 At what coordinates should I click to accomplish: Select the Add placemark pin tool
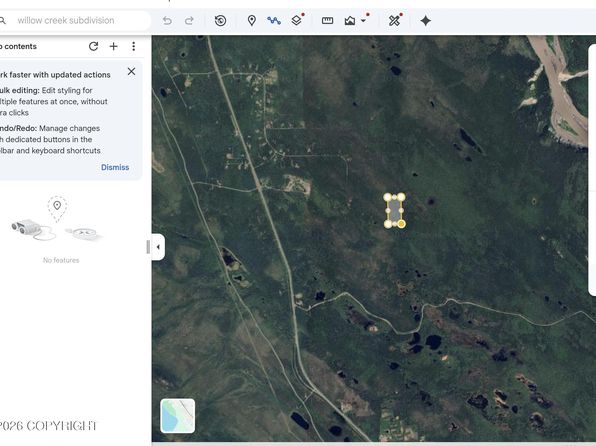coord(252,21)
